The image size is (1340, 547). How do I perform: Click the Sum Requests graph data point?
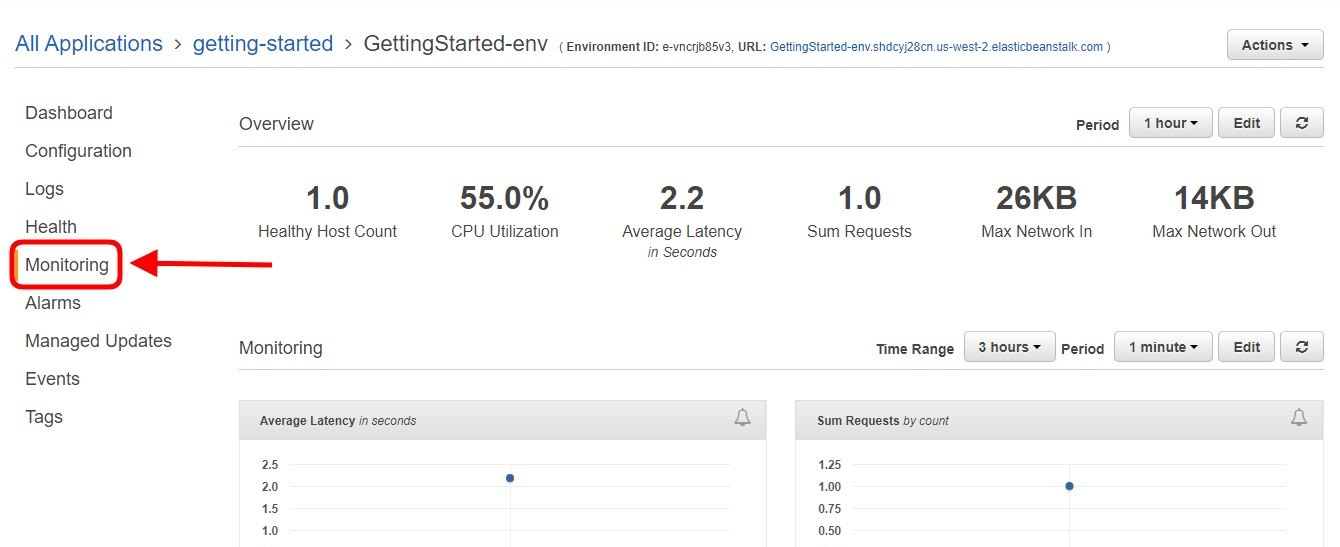tap(1069, 486)
